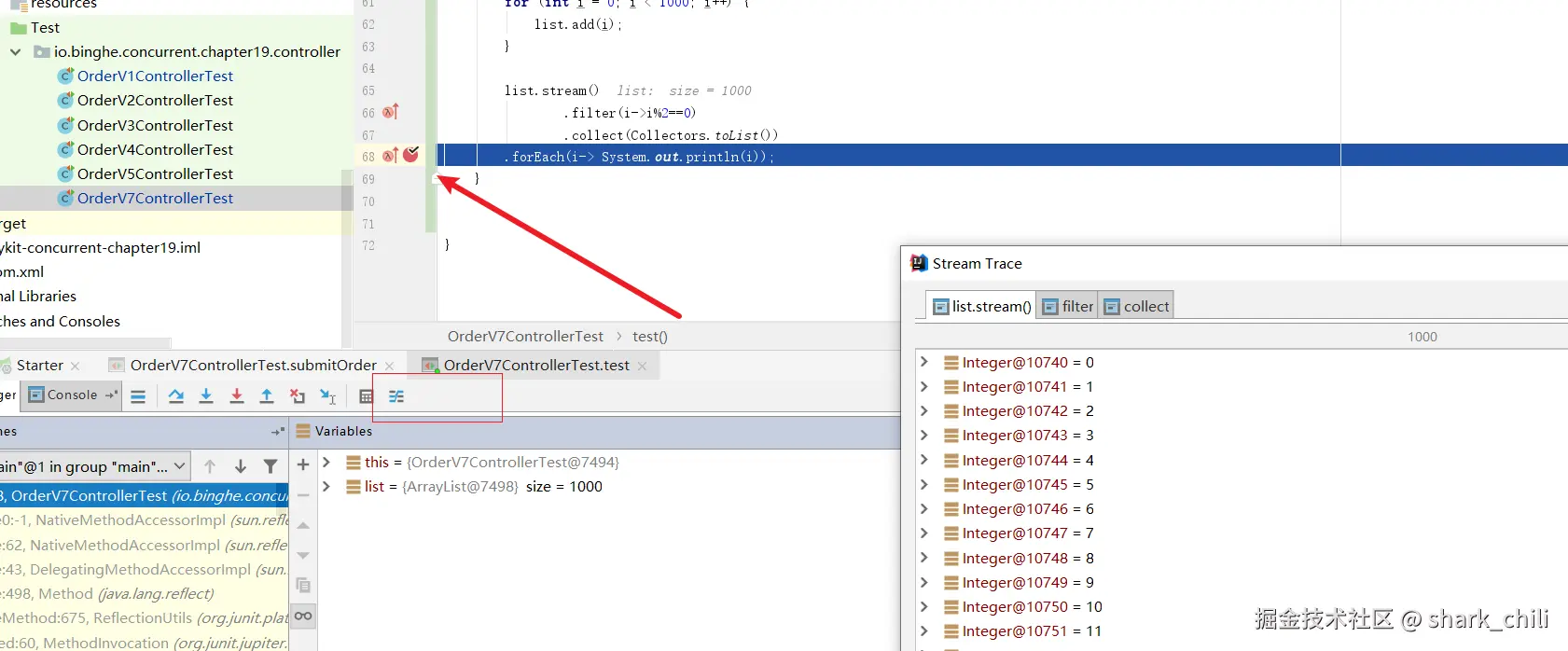Open thread selector dropdown for main group

[93, 466]
